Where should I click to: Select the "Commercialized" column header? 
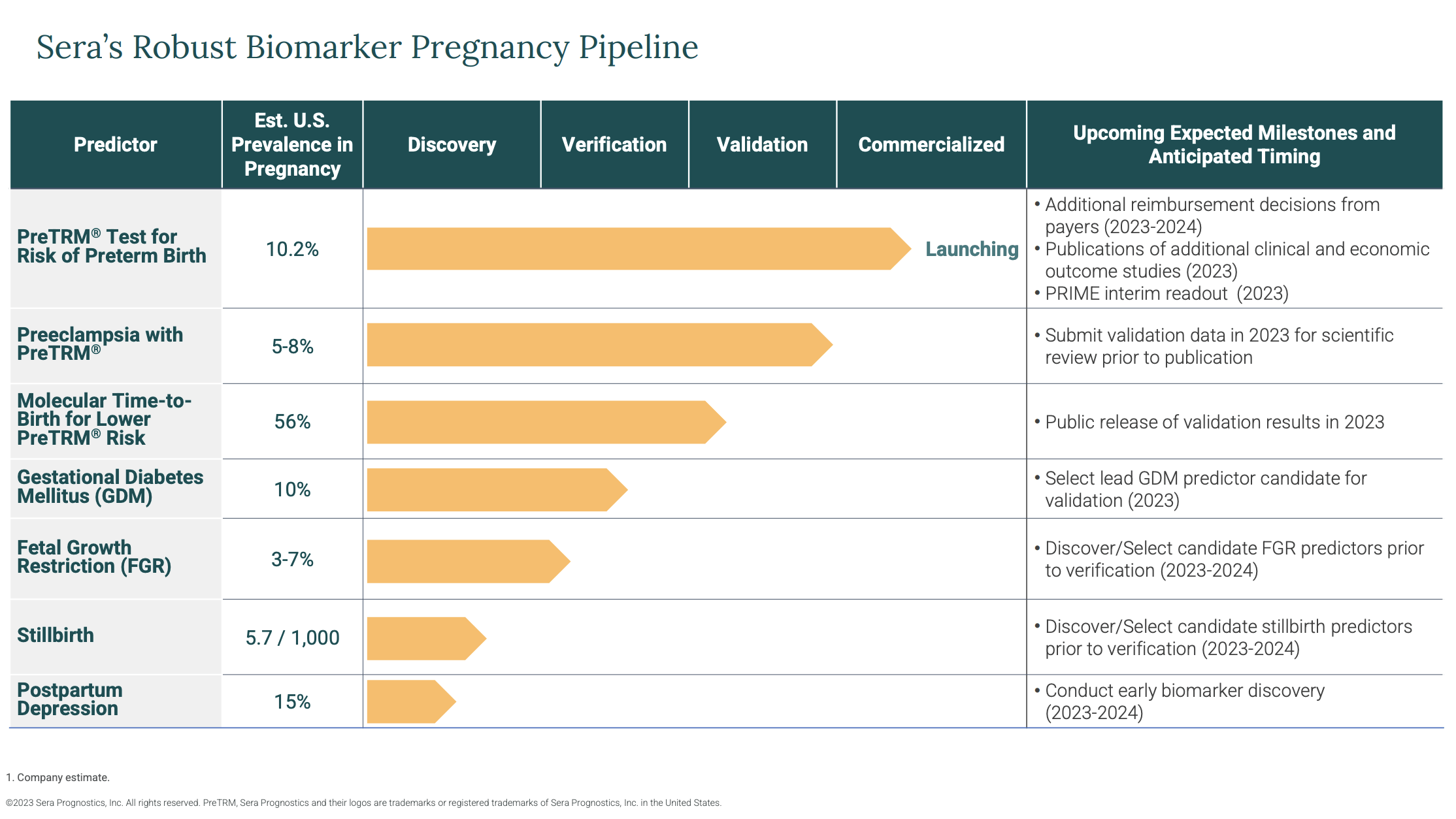pos(931,144)
